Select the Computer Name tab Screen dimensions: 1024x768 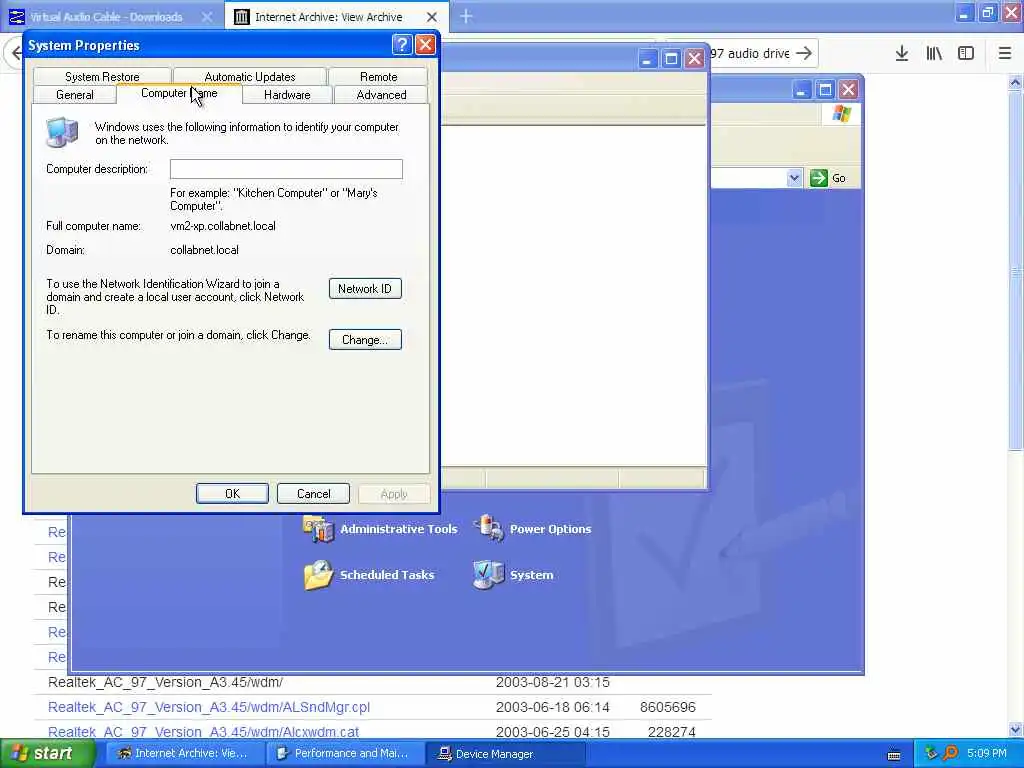tap(179, 93)
